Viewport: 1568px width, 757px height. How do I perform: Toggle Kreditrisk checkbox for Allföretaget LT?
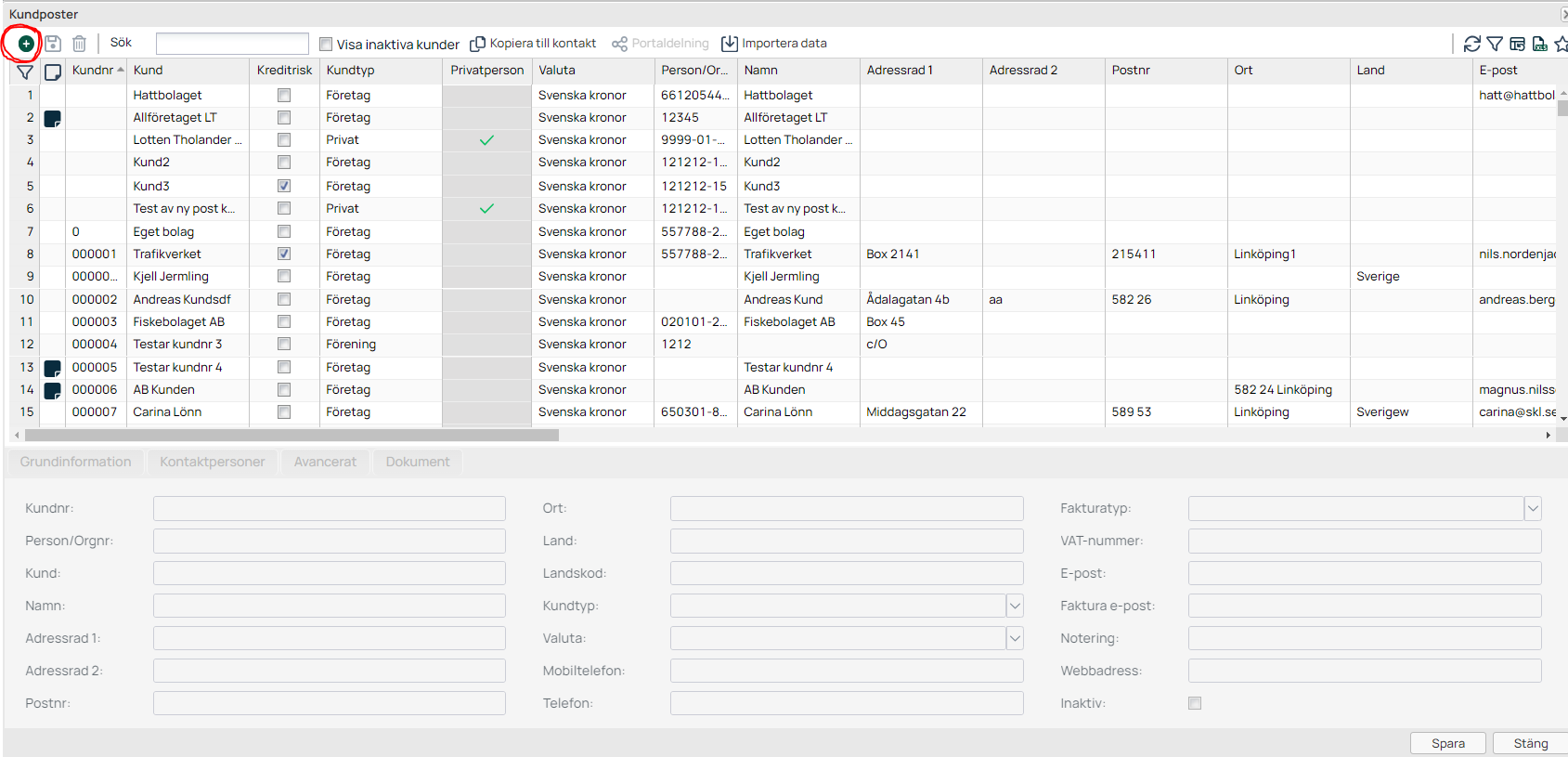click(x=284, y=118)
